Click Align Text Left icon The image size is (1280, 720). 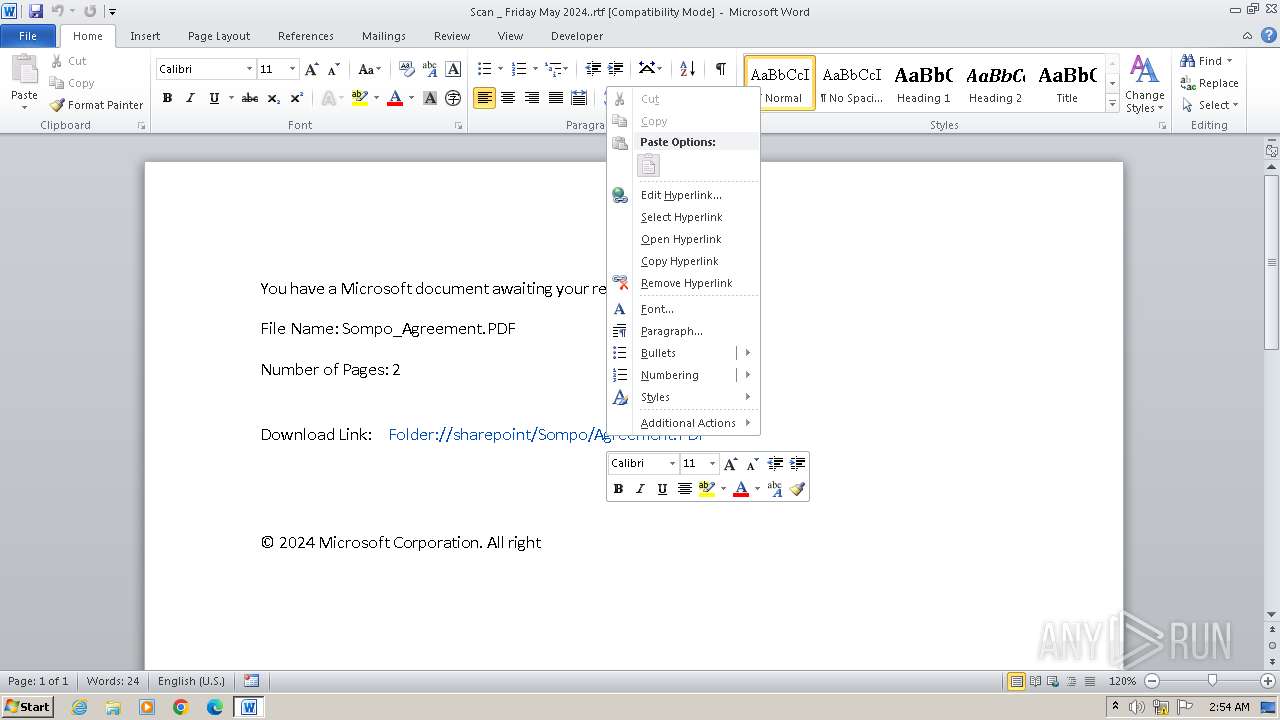pos(484,98)
